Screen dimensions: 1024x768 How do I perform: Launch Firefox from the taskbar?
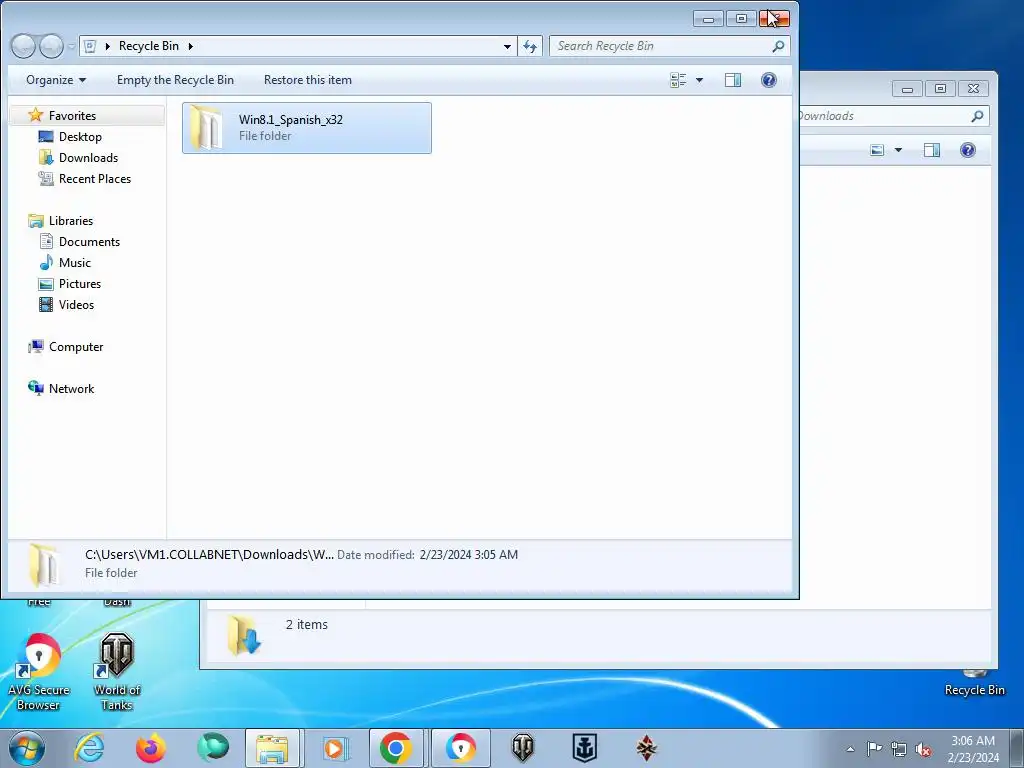[151, 748]
